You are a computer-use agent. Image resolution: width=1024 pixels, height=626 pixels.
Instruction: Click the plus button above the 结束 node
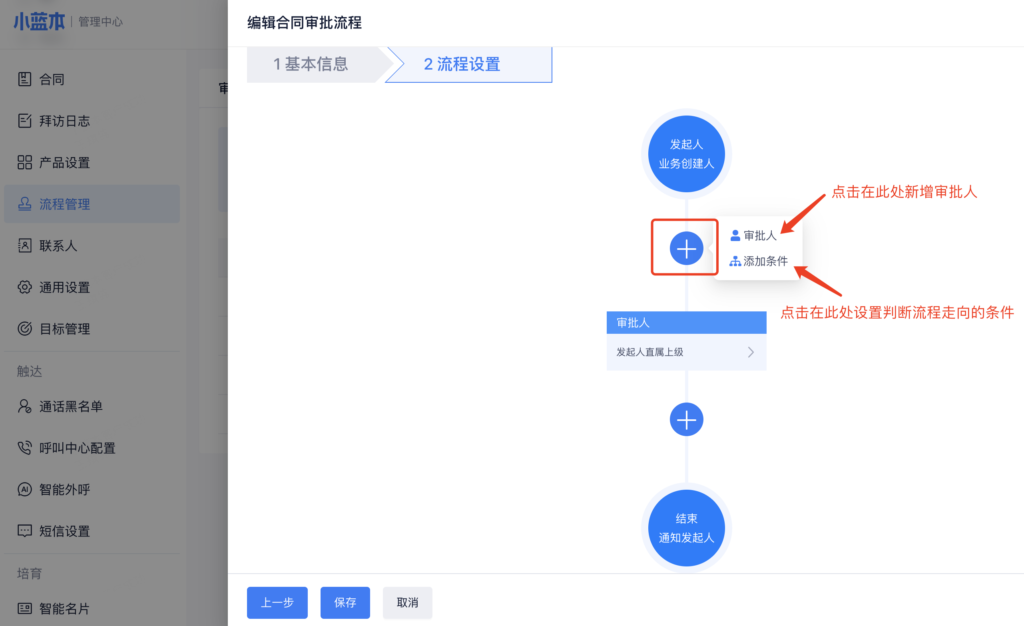[x=686, y=420]
